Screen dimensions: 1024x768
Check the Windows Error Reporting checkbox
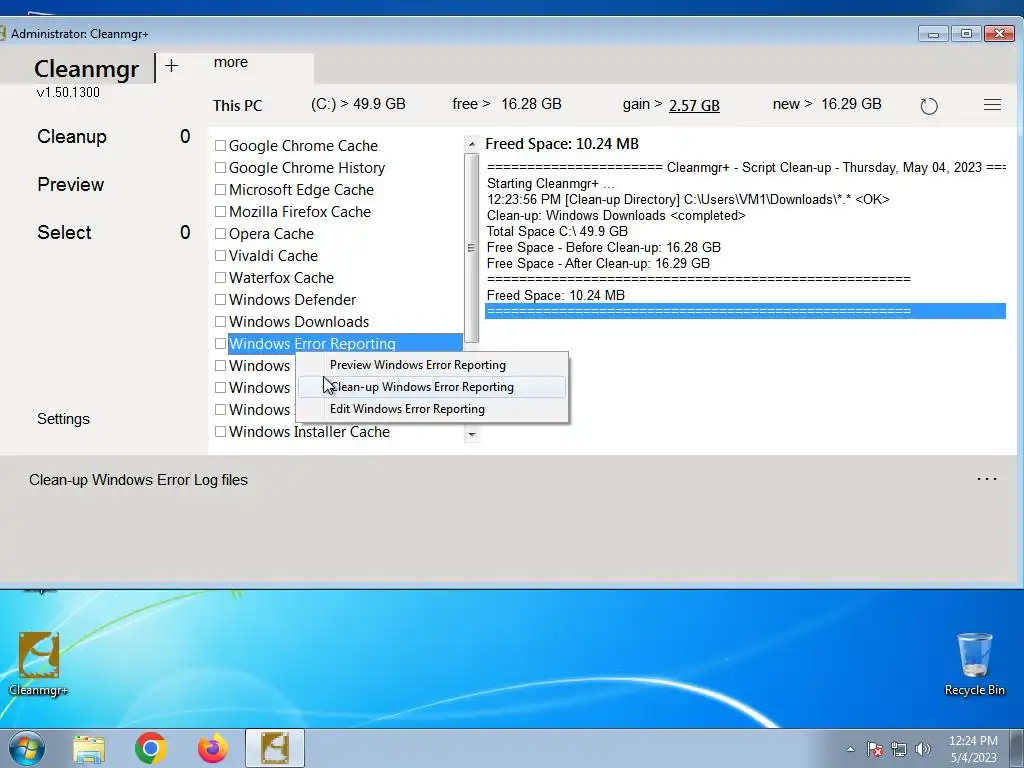221,344
